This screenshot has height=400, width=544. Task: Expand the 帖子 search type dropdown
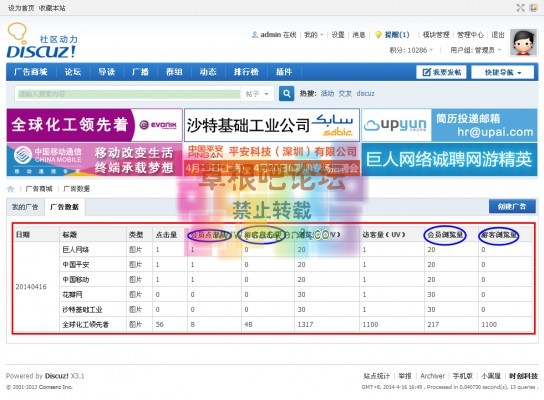pos(257,94)
